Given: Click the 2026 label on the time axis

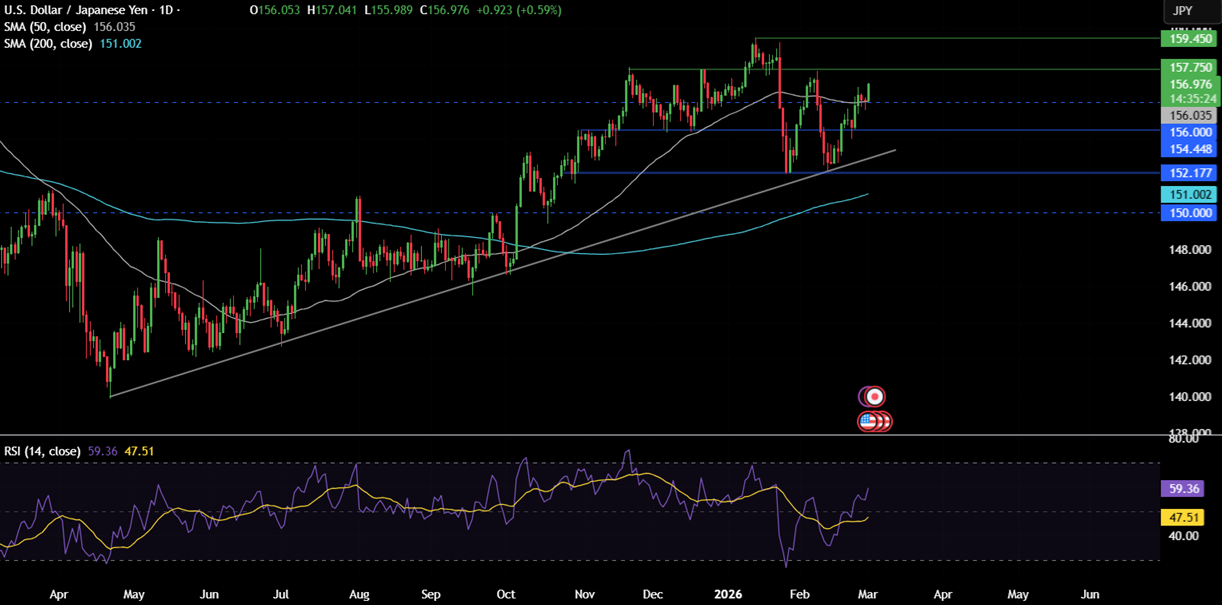Looking at the screenshot, I should pyautogui.click(x=727, y=594).
